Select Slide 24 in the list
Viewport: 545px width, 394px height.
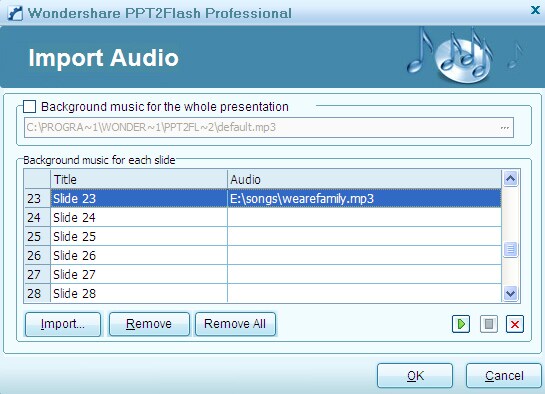click(139, 217)
